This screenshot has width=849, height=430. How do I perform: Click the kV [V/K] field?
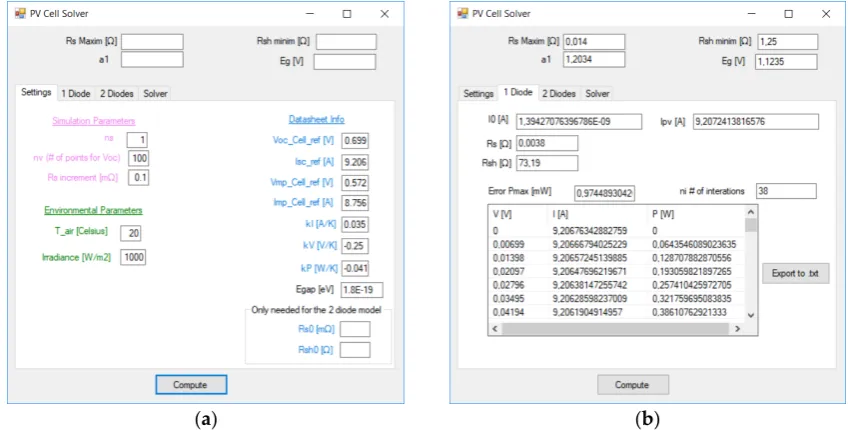click(355, 246)
